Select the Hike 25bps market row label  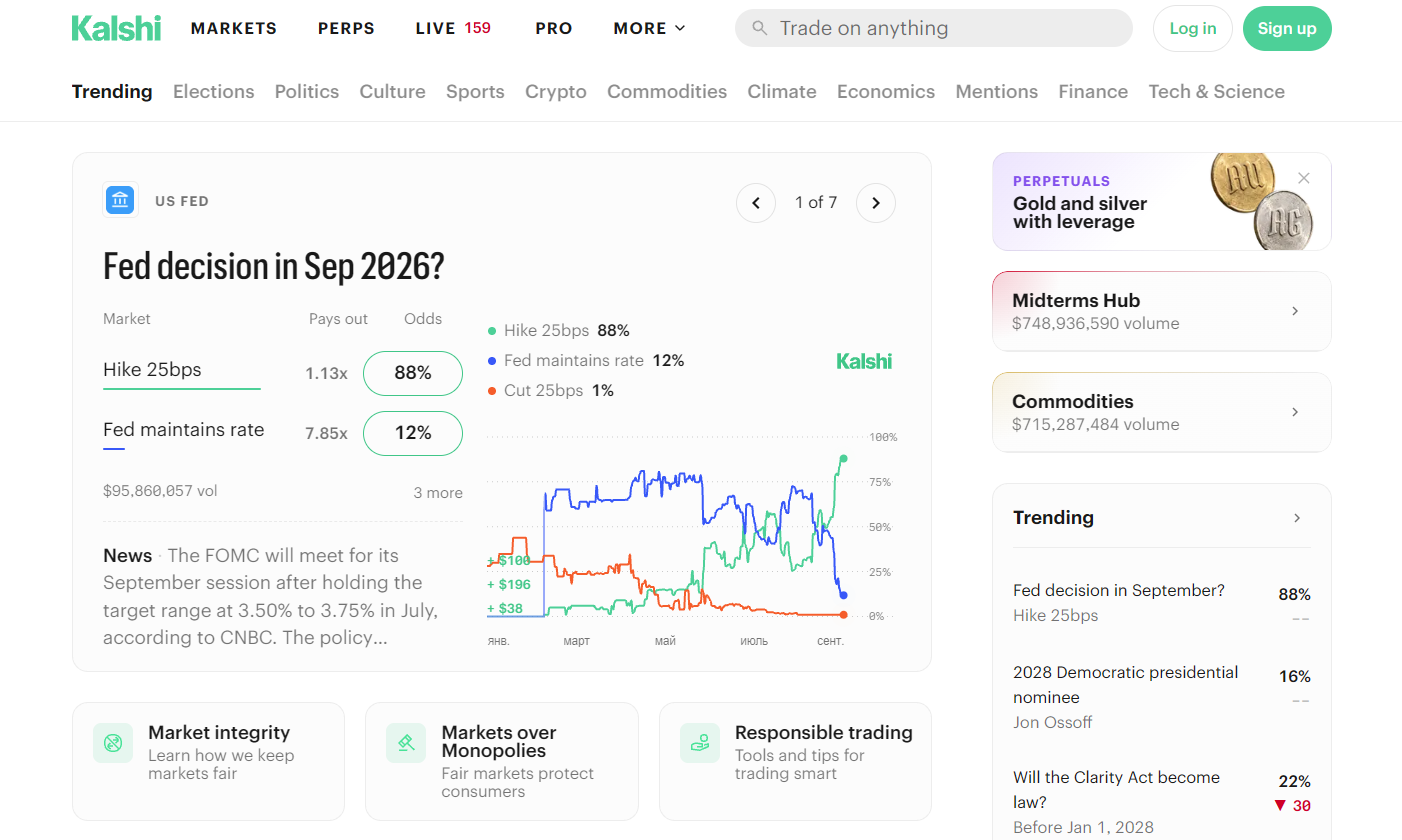tap(152, 369)
